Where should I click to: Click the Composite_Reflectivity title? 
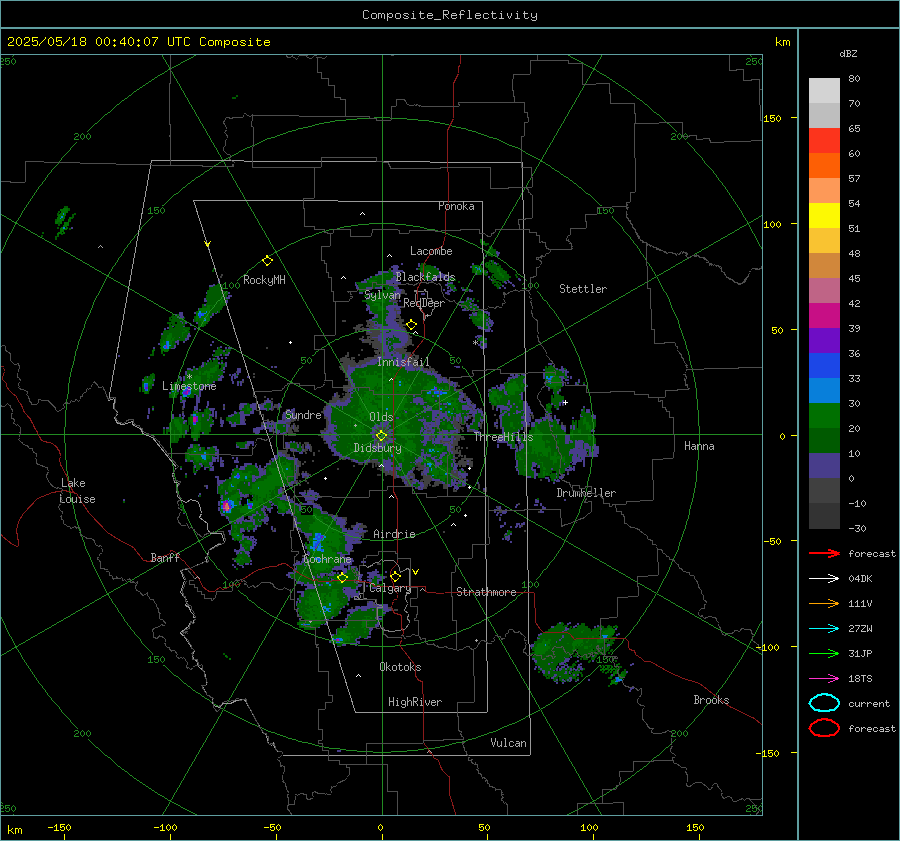coord(449,15)
